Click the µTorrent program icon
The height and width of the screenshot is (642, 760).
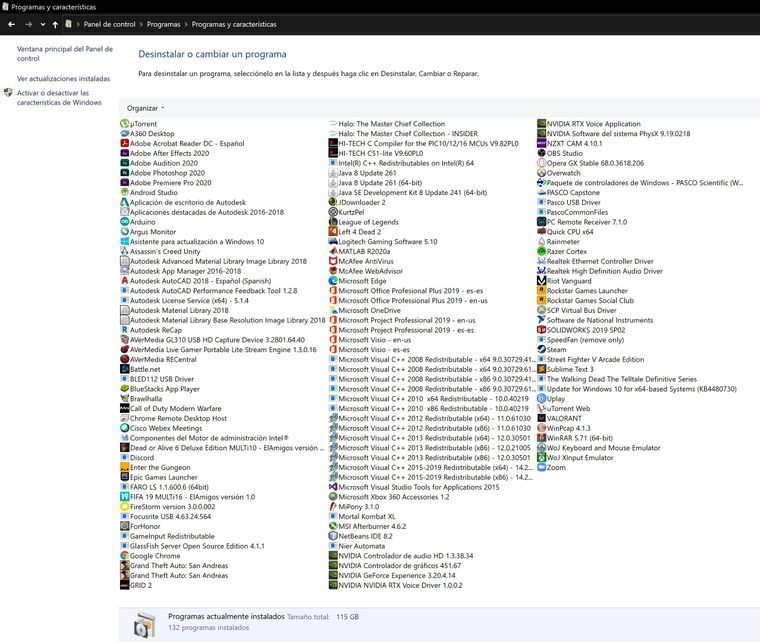tap(125, 124)
